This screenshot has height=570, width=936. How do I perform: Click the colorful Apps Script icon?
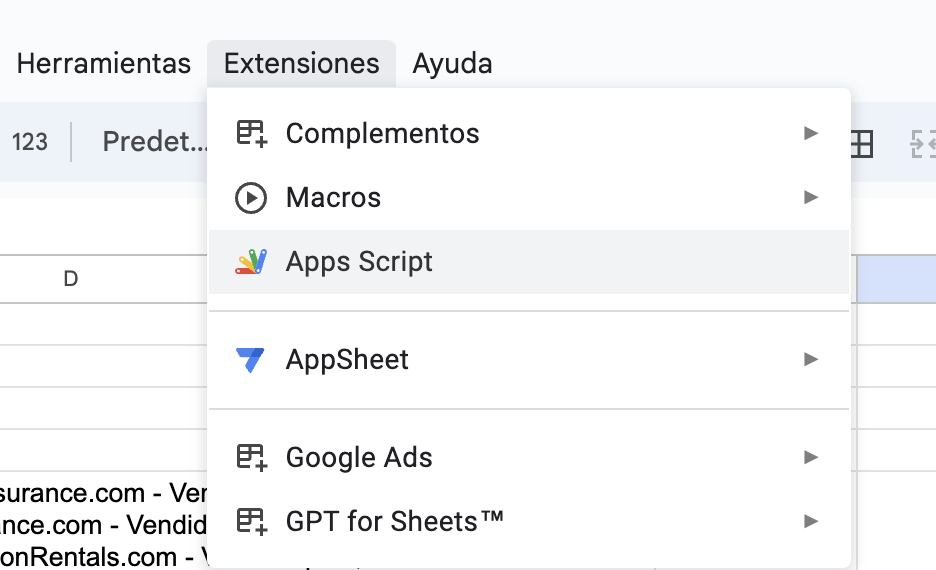click(x=251, y=262)
